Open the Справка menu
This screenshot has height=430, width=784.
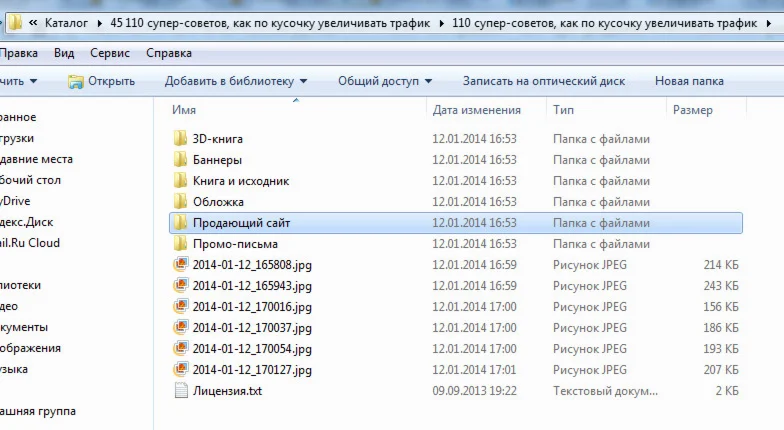(169, 53)
